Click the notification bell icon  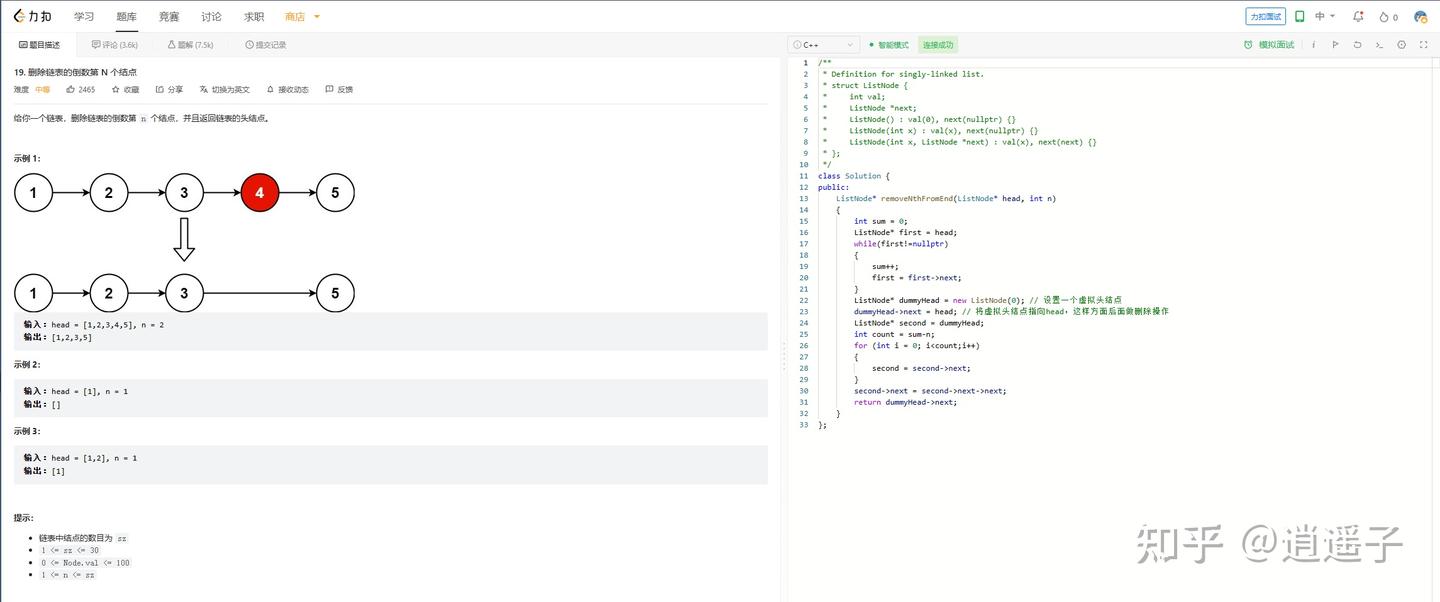coord(1358,17)
